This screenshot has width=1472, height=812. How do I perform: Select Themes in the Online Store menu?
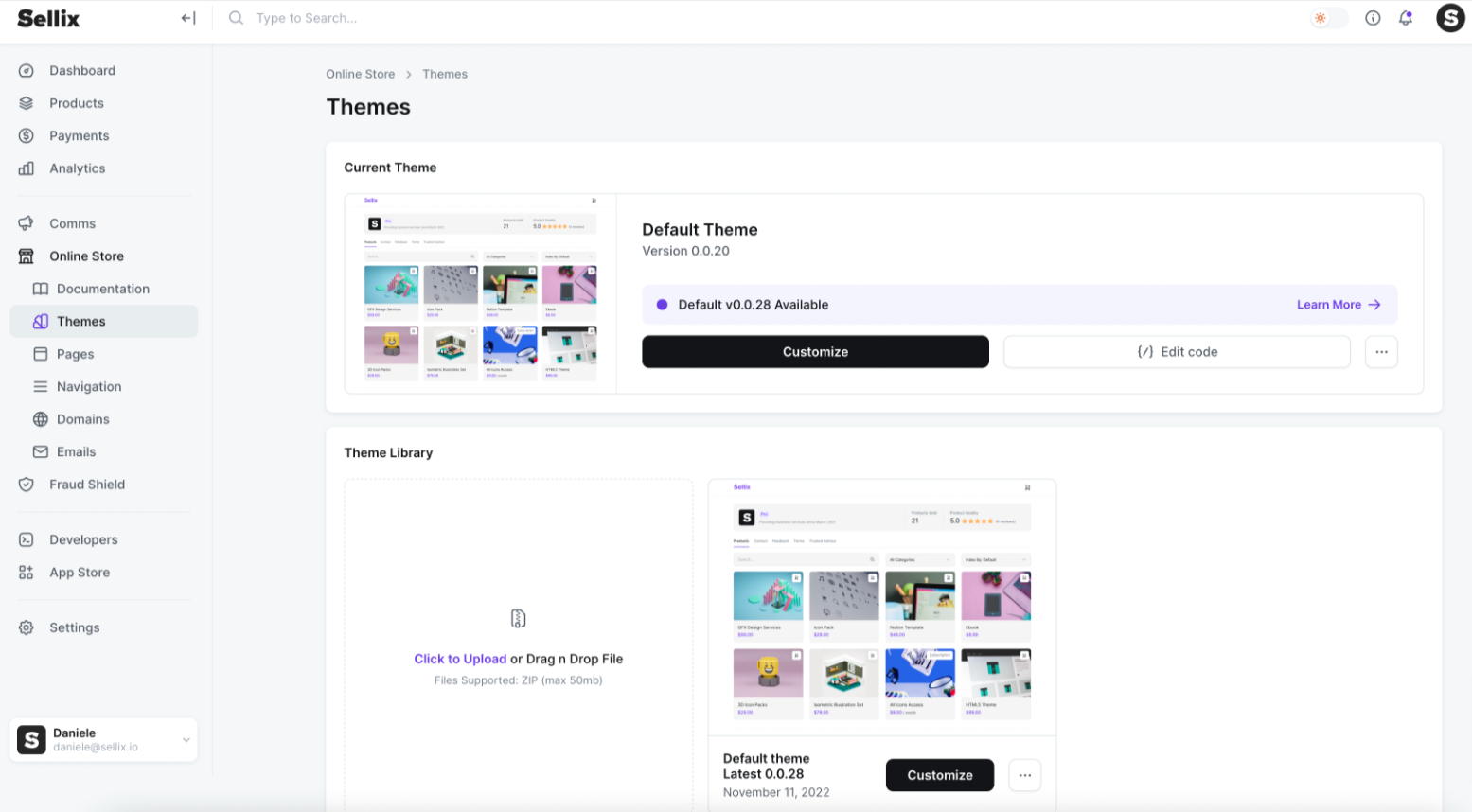[81, 321]
